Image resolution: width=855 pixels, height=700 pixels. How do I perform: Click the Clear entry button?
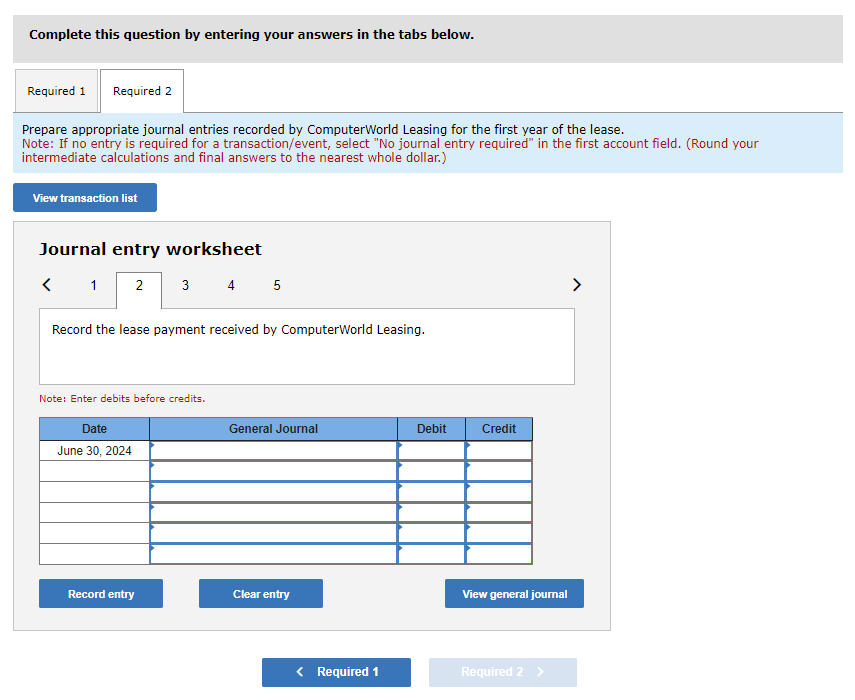tap(261, 594)
